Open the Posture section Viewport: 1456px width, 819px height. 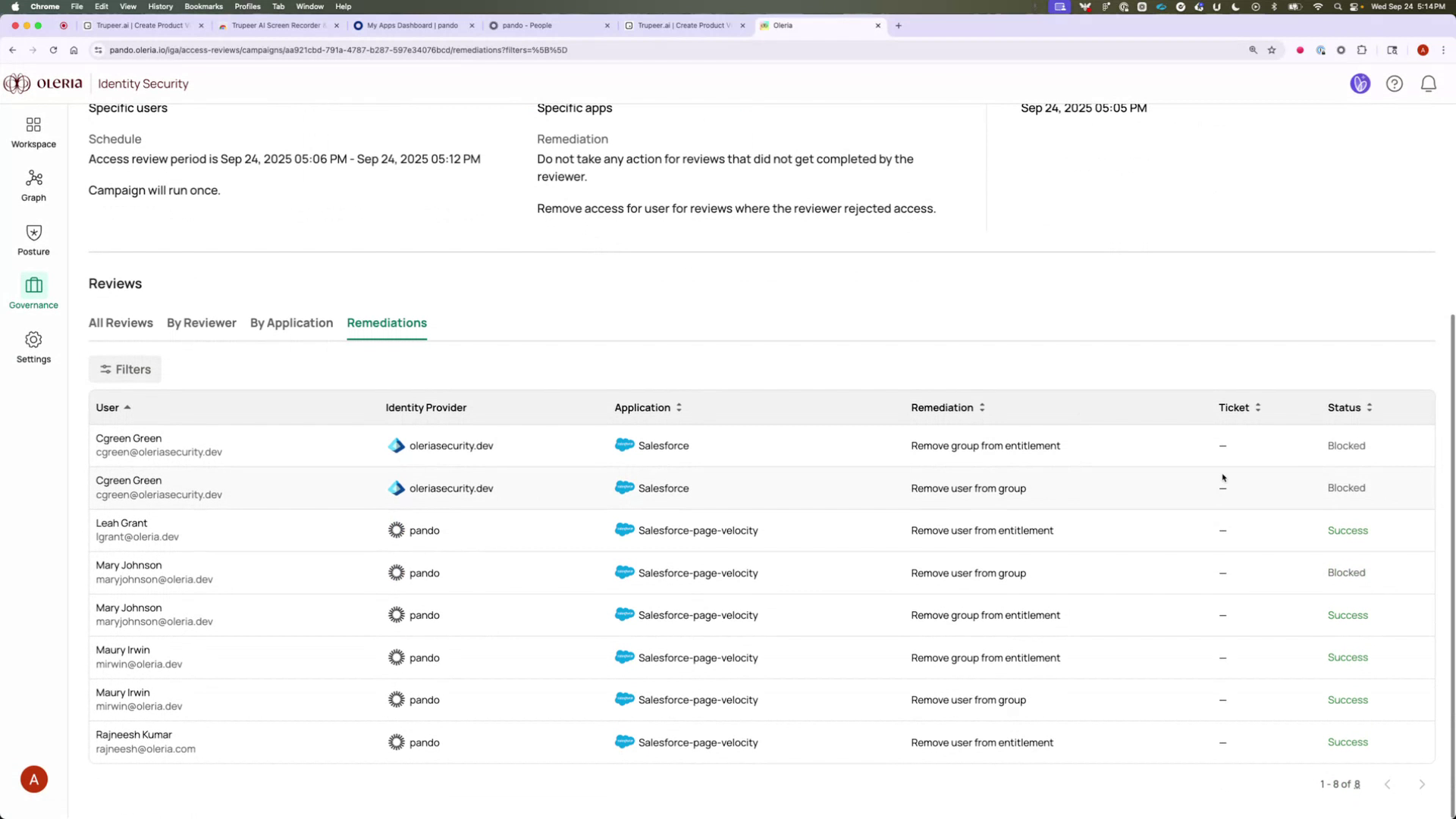33,238
